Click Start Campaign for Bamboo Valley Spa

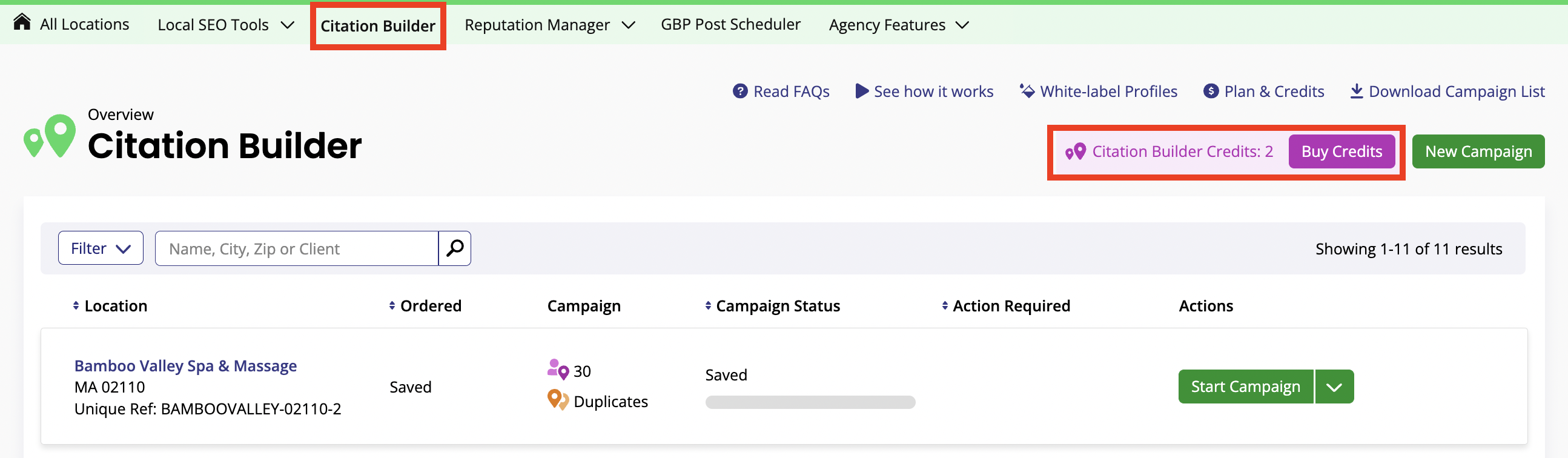coord(1245,387)
